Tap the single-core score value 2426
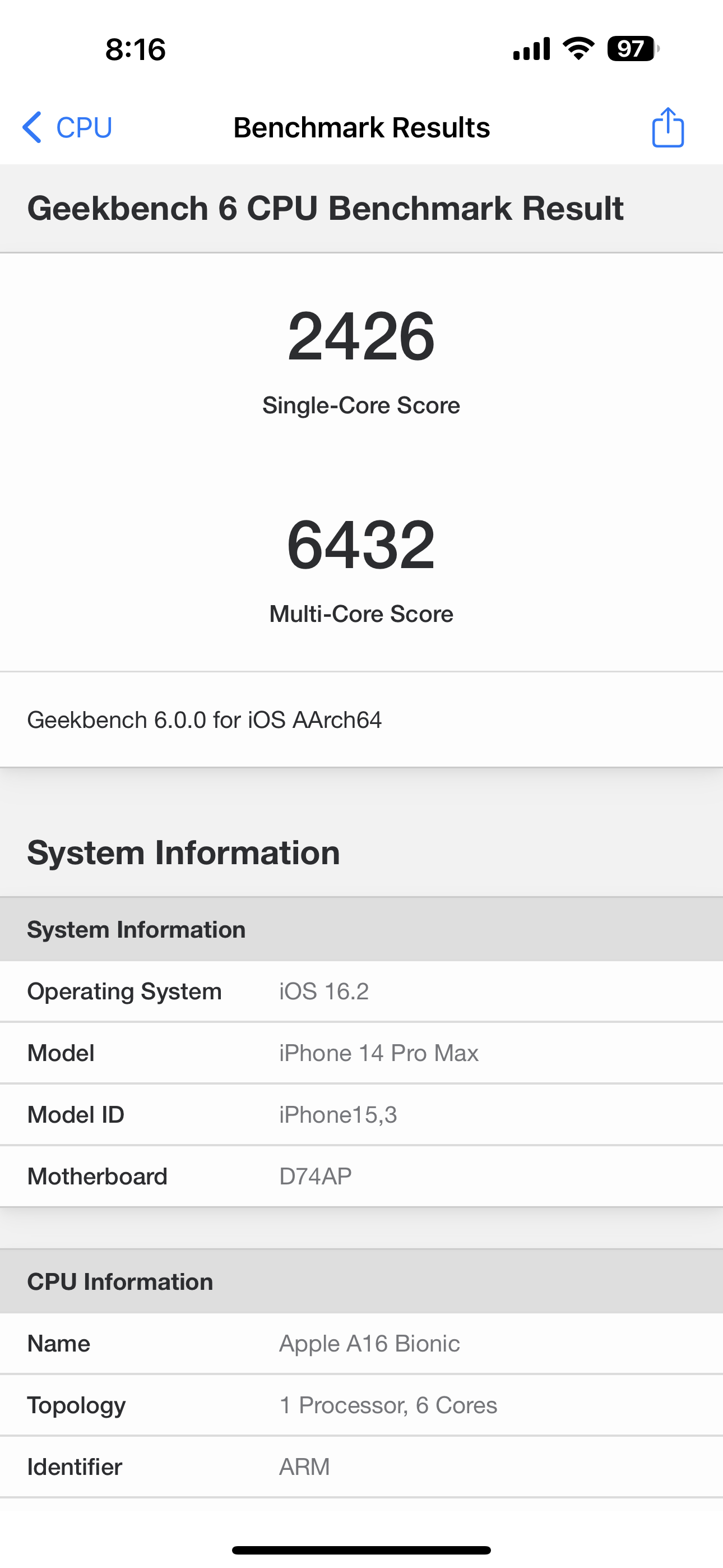The height and width of the screenshot is (1568, 723). 361,336
